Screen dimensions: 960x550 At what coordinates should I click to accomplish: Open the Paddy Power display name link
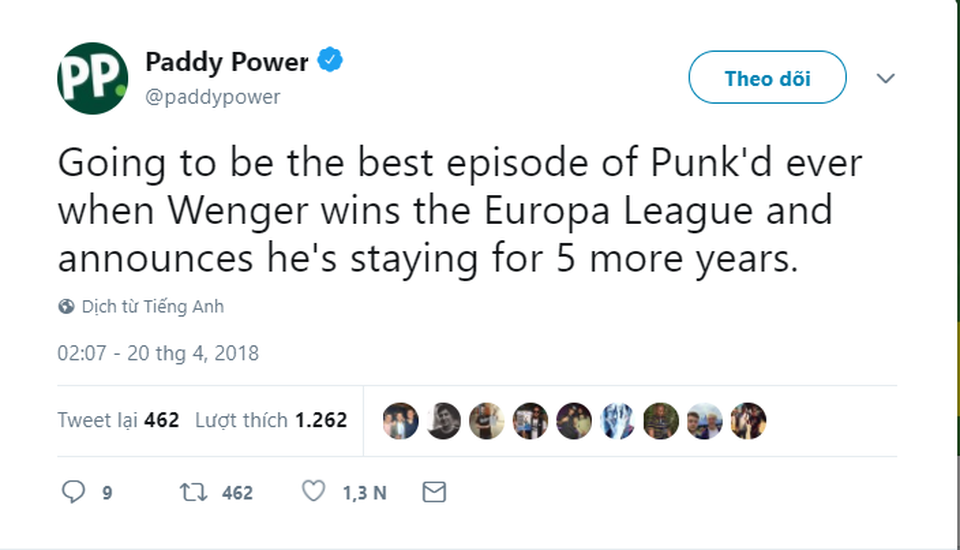227,62
